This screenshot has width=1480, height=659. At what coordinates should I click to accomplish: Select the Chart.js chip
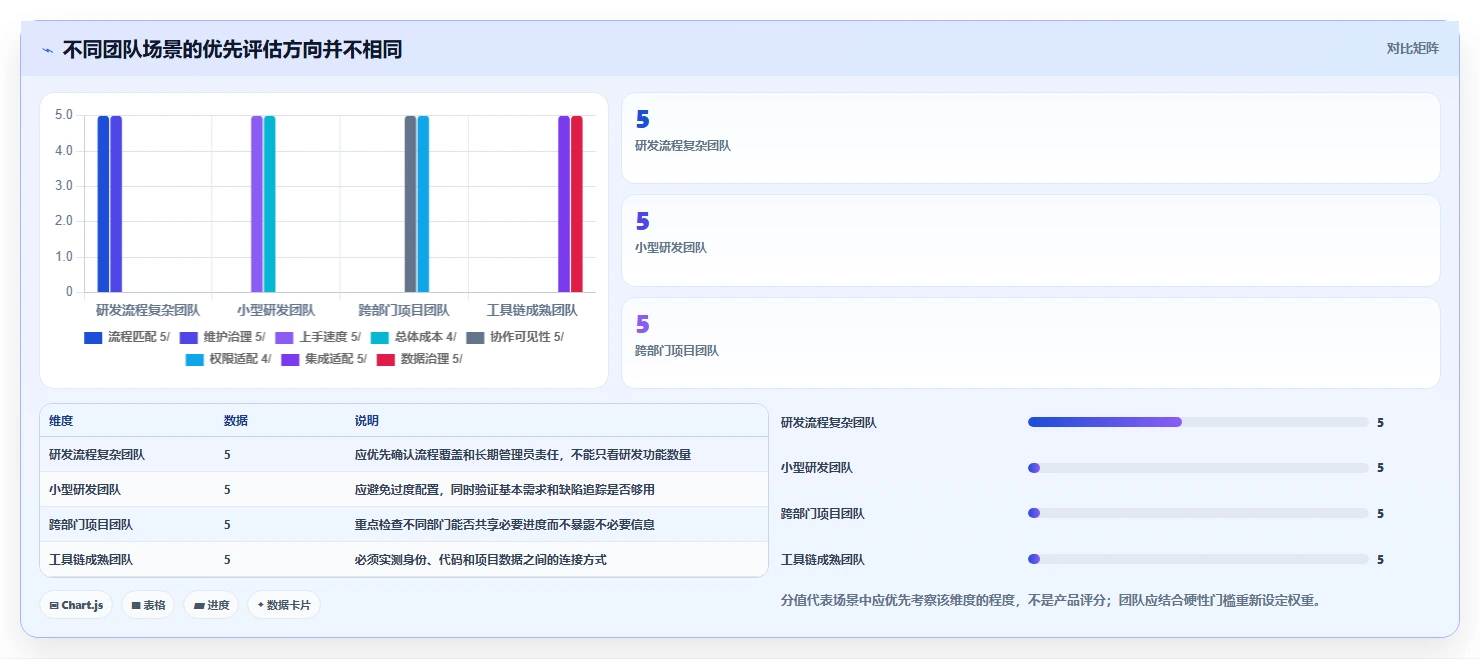pos(76,605)
